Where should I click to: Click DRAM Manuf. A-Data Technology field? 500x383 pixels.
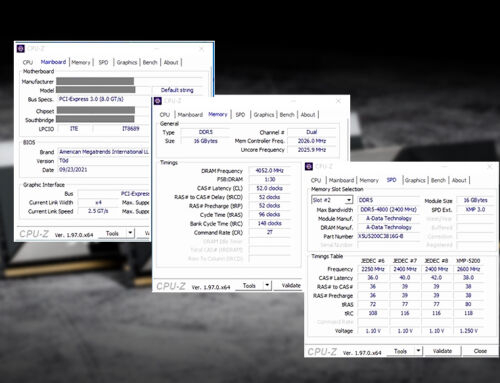[x=389, y=227]
